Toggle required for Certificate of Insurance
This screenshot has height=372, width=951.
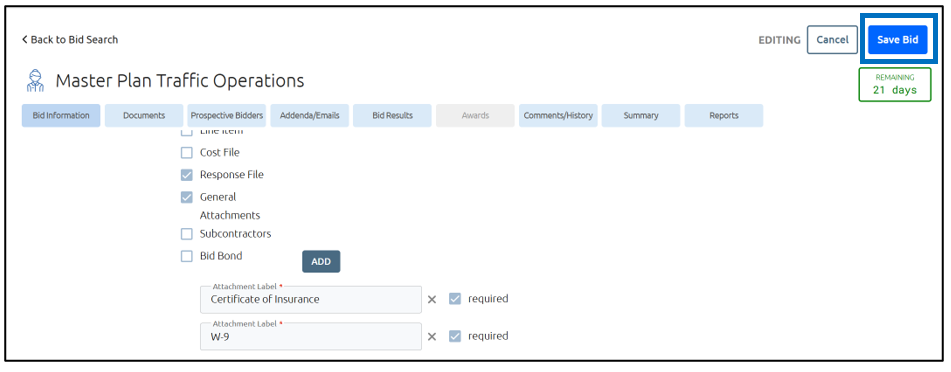tap(455, 299)
